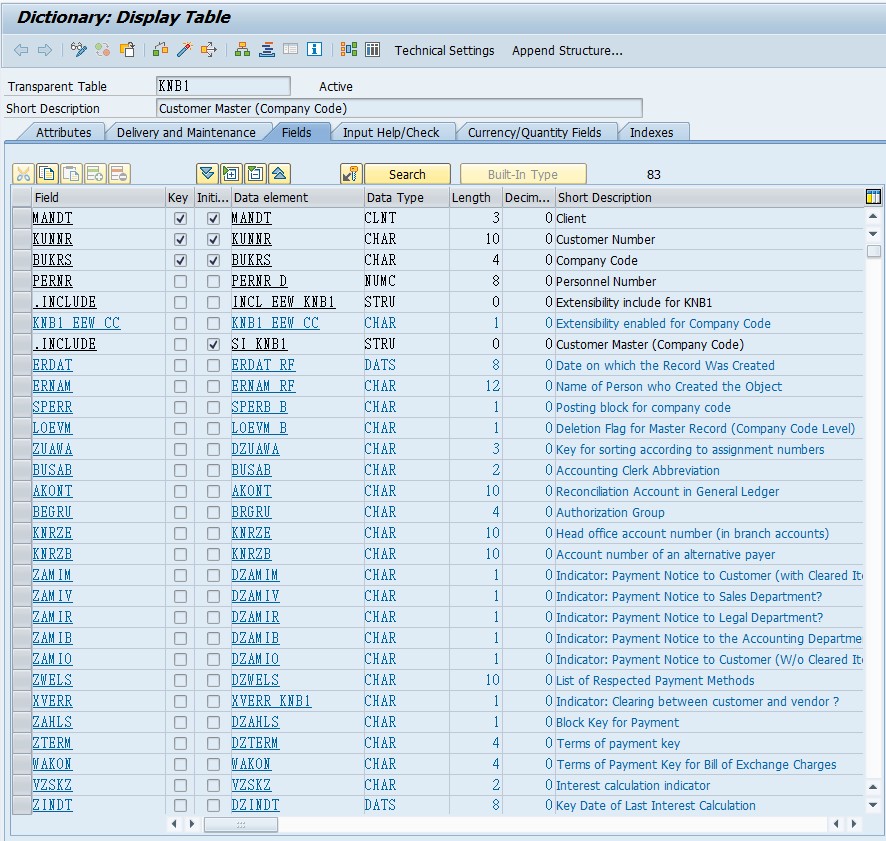The image size is (886, 841).
Task: Toggle the Key checkbox for PERNR row
Action: [180, 281]
